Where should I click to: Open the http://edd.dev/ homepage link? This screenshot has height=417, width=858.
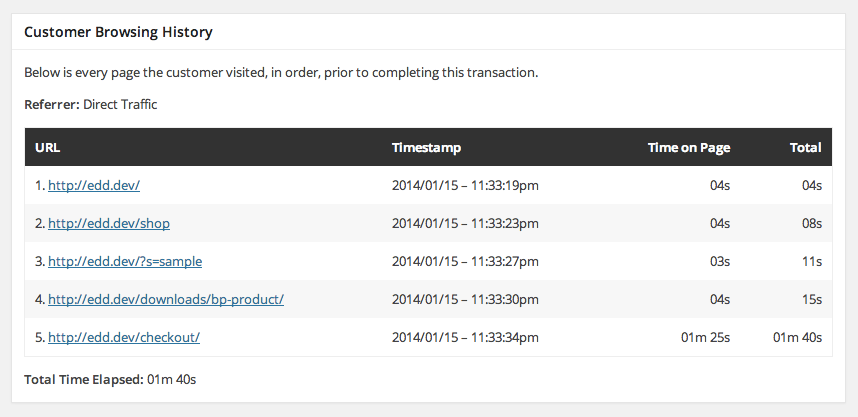click(x=94, y=186)
